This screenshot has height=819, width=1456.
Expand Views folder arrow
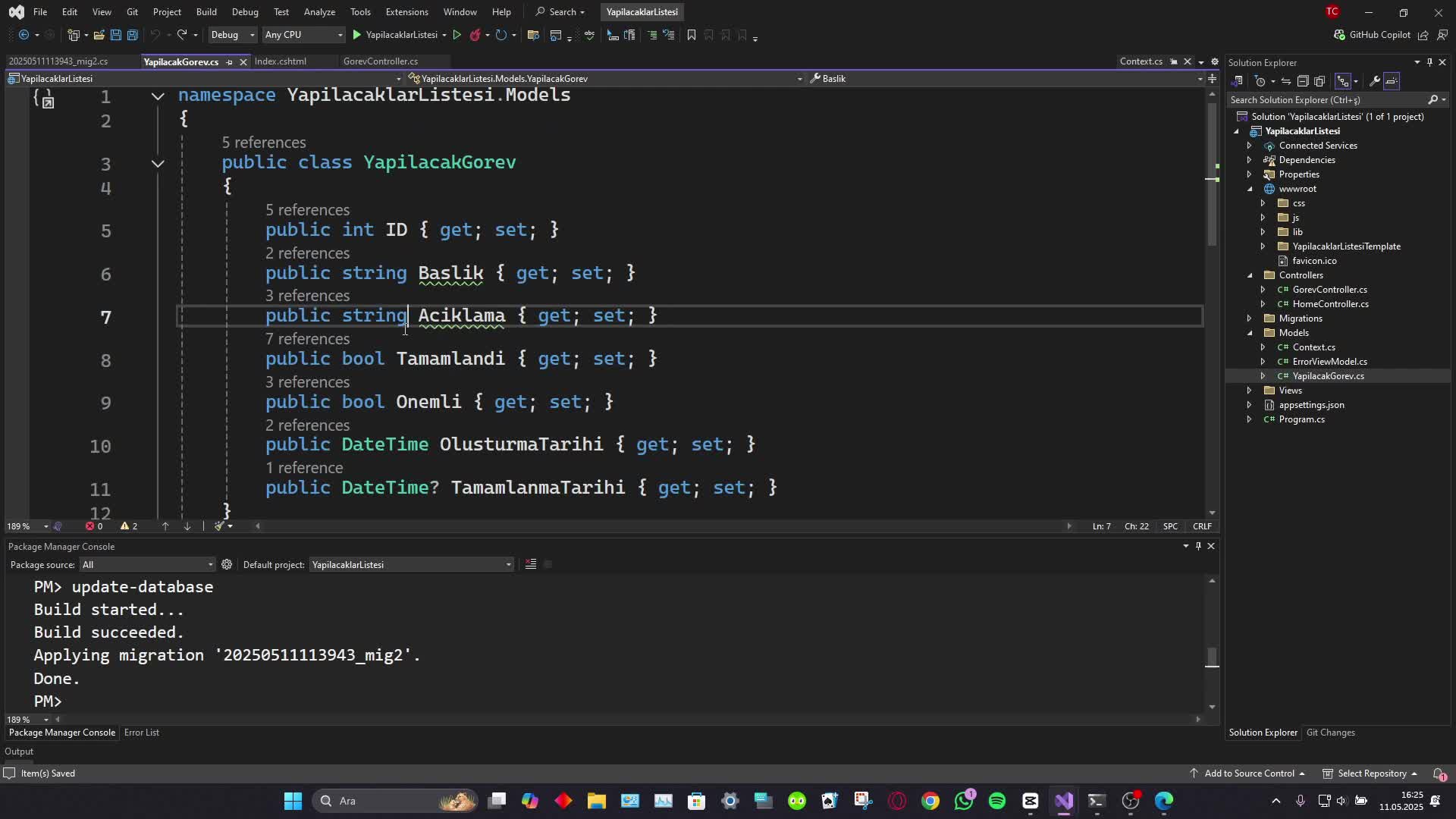pos(1249,391)
